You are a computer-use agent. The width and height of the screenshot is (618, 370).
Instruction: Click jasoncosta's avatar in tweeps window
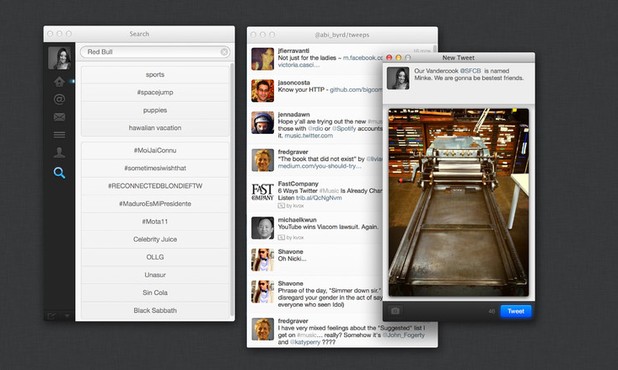click(262, 91)
